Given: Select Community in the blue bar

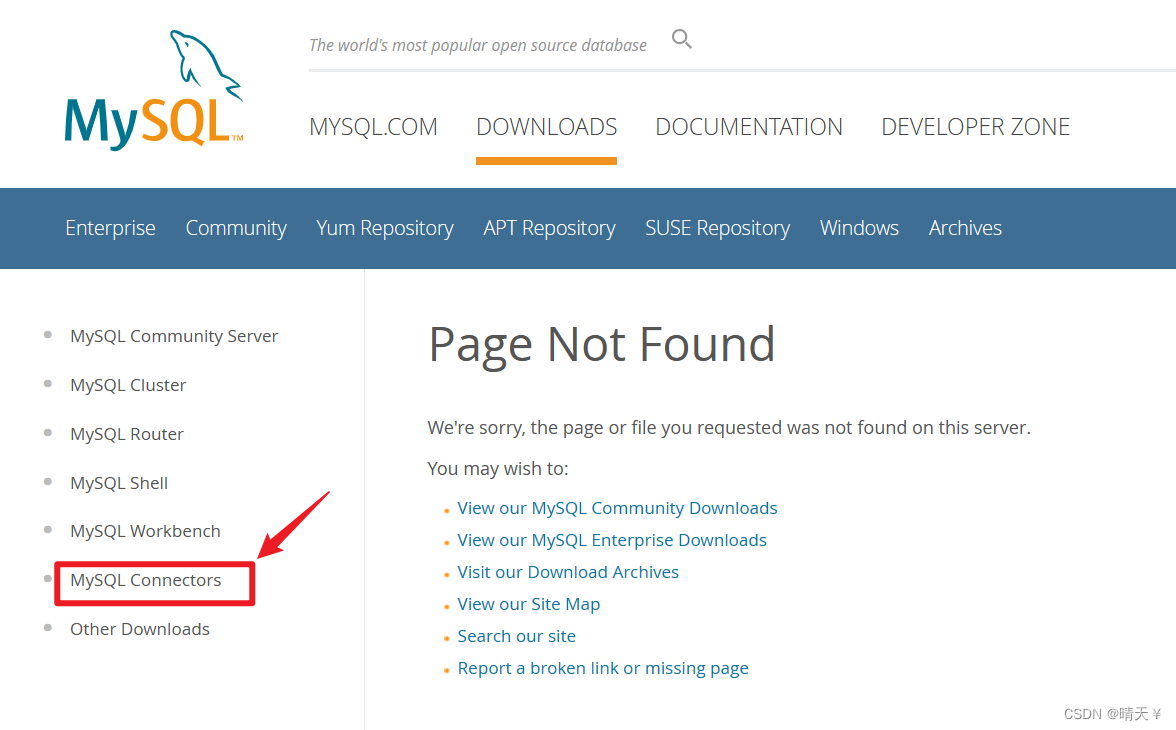Looking at the screenshot, I should 236,228.
